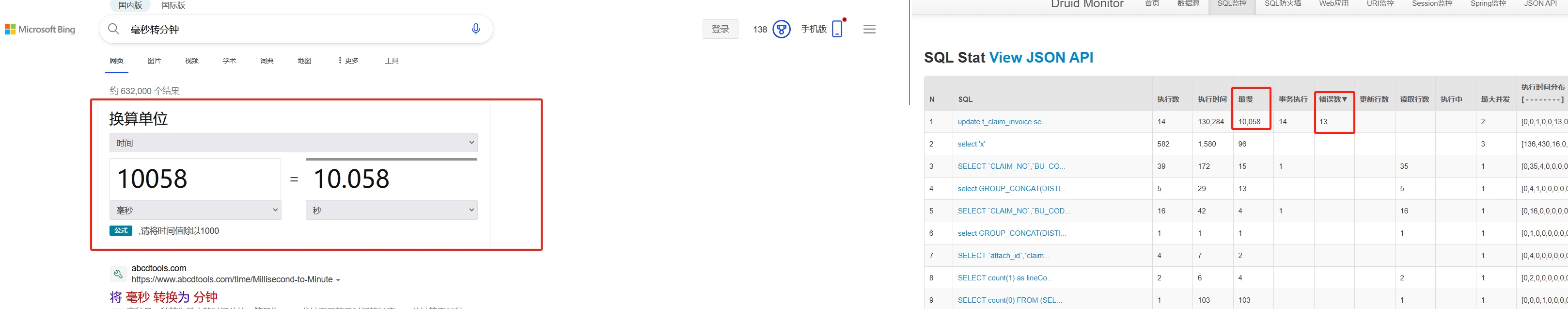This screenshot has width=1568, height=309.
Task: Open the SQL防火墙 tab in Druid Monitor
Action: click(x=1283, y=4)
